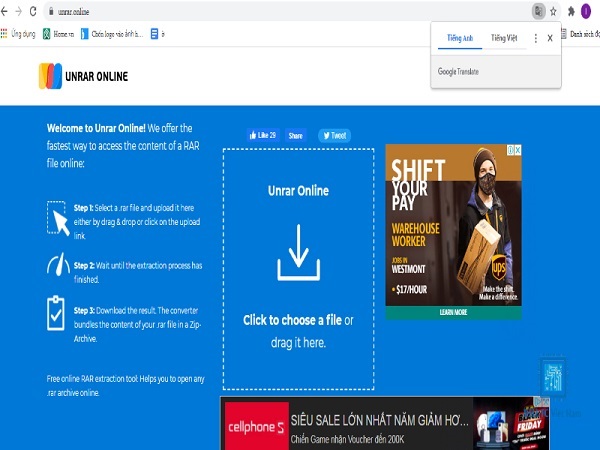Switch to the Tiếng Việt translate tab
The height and width of the screenshot is (450, 600).
pyautogui.click(x=504, y=38)
